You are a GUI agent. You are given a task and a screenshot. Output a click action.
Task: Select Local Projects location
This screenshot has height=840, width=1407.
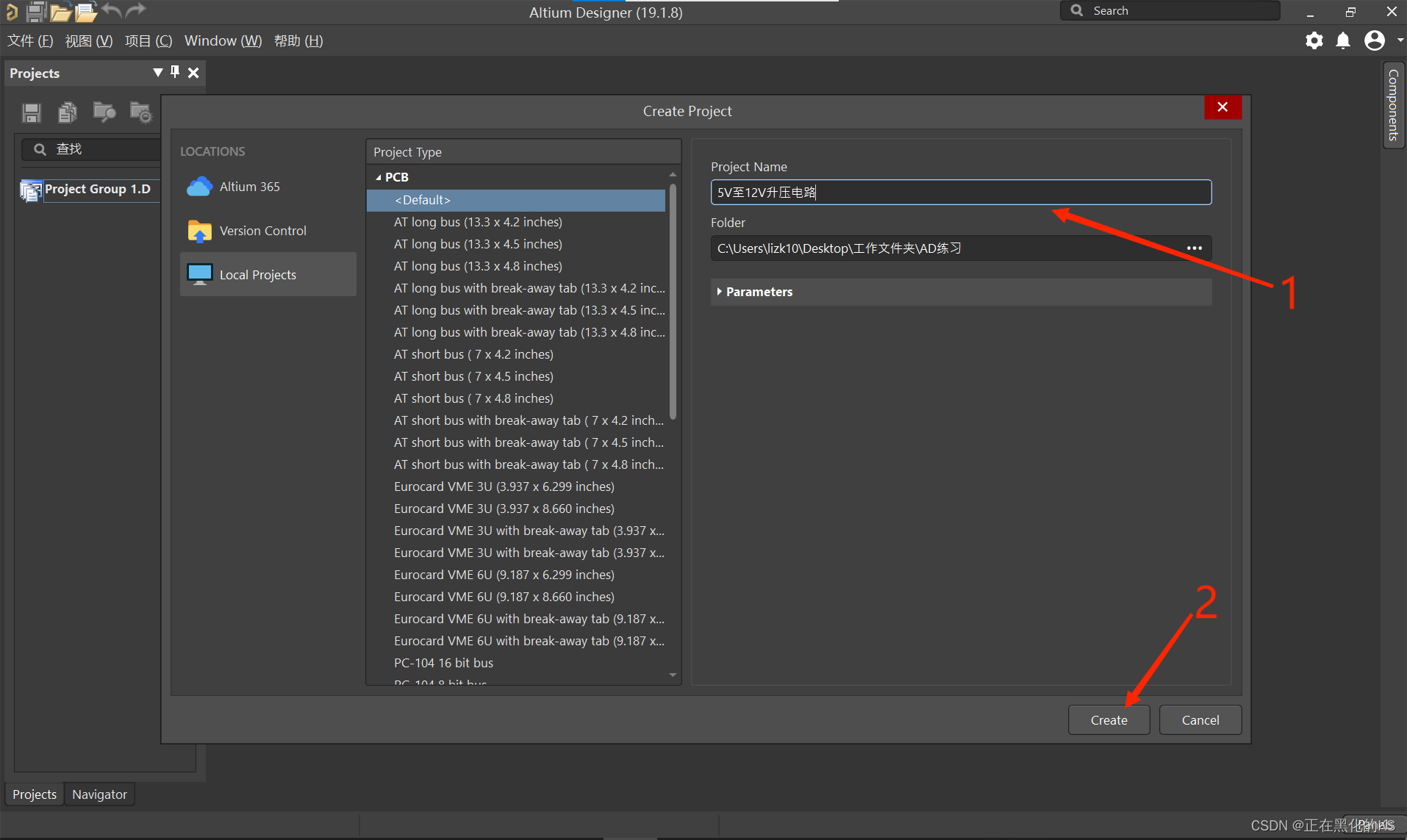click(x=268, y=275)
